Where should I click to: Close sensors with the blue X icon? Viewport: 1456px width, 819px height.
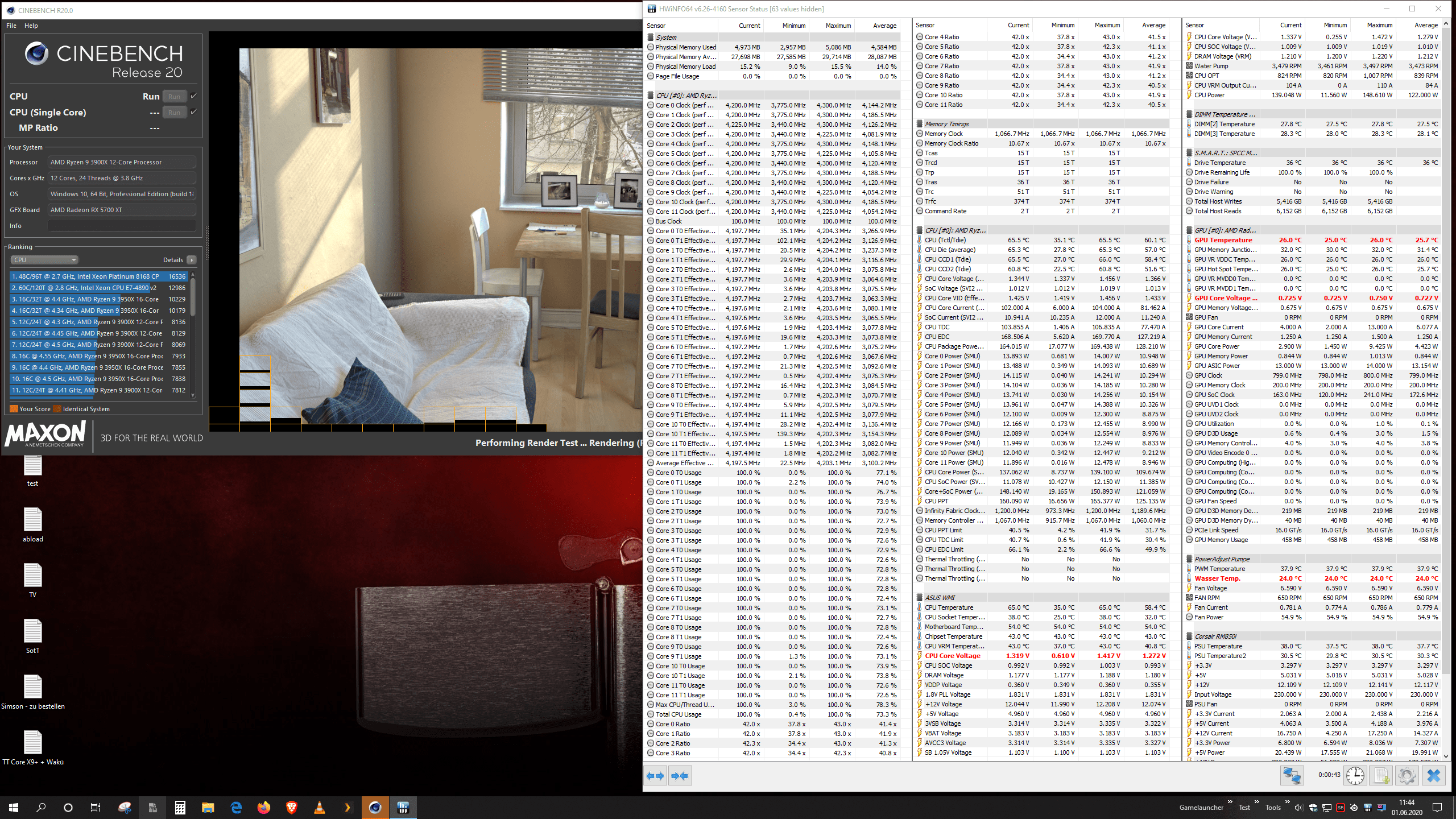1433,776
